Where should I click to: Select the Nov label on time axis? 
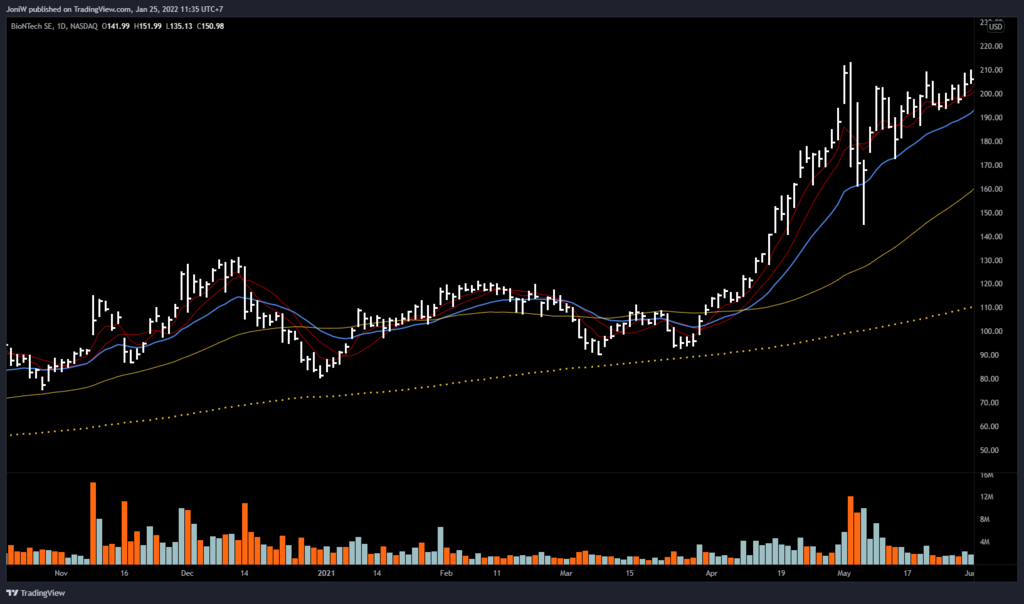click(61, 574)
